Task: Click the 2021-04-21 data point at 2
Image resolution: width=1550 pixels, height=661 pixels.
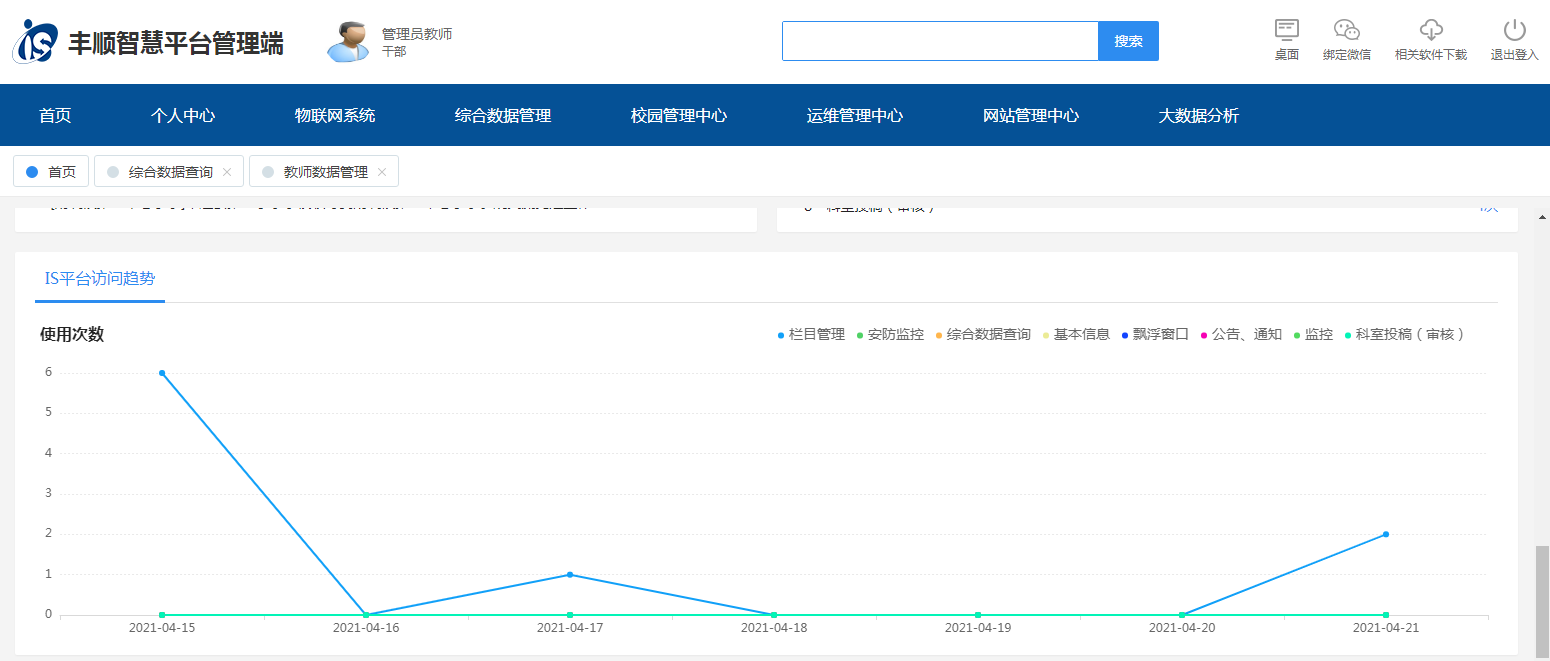Action: coord(1386,534)
